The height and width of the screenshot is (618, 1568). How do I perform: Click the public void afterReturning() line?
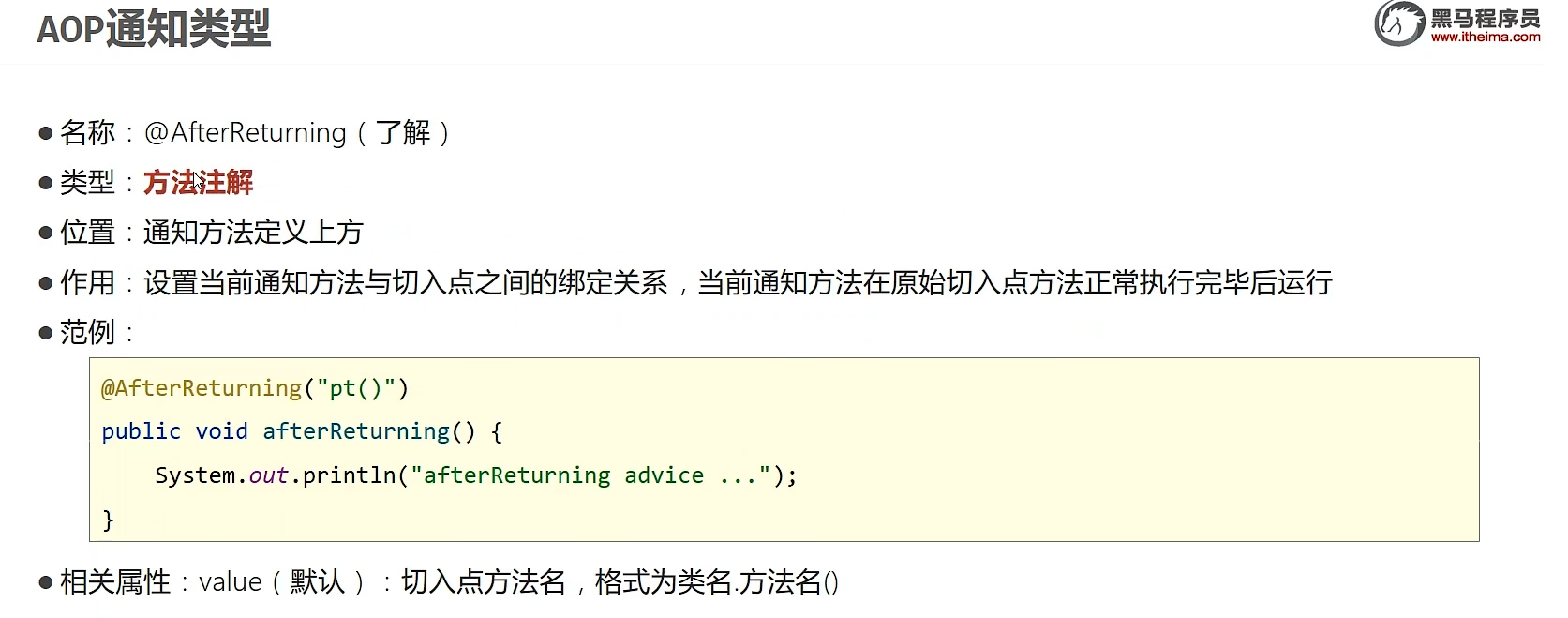pos(302,431)
